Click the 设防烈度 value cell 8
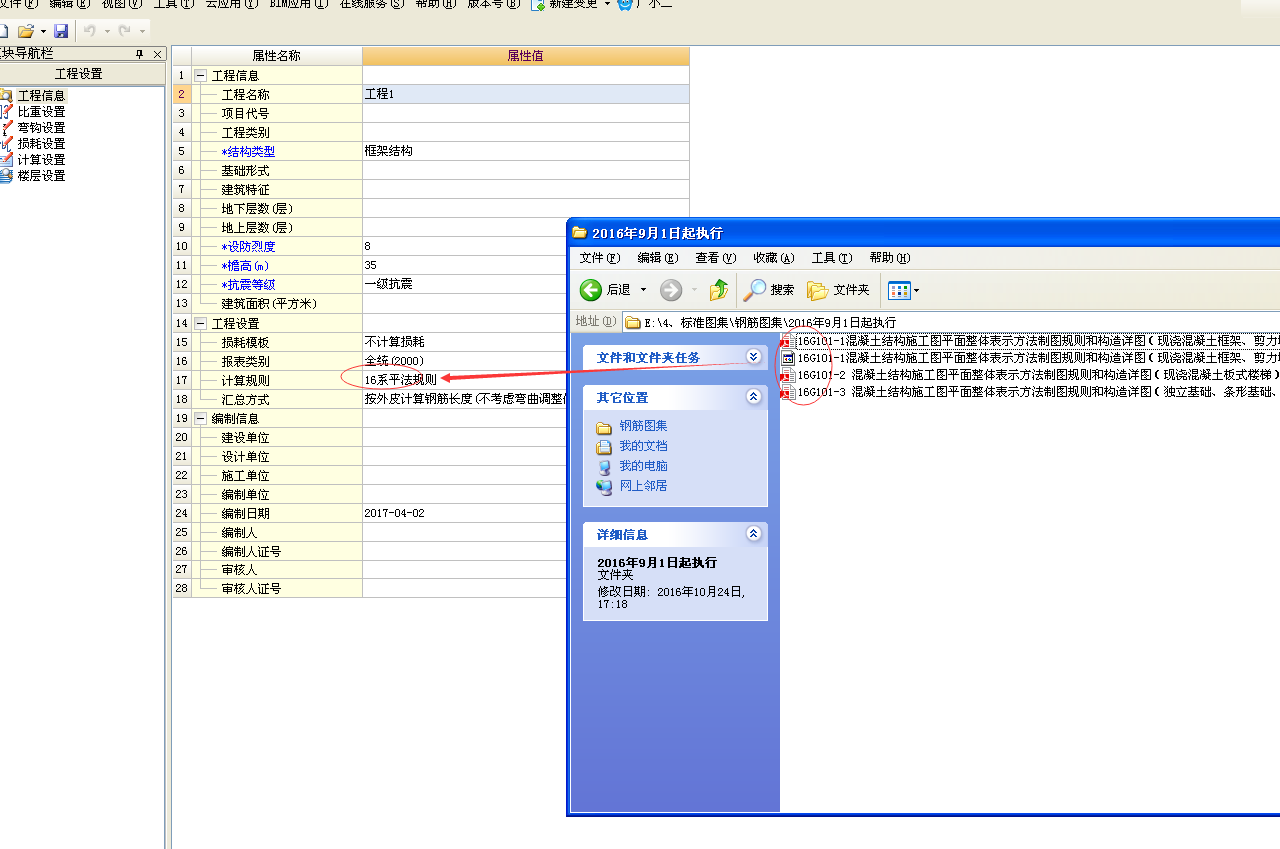Viewport: 1280px width, 849px height. (x=465, y=246)
